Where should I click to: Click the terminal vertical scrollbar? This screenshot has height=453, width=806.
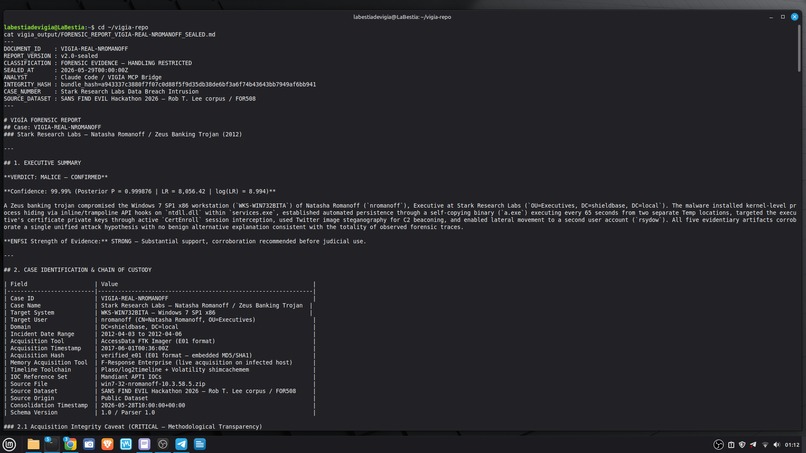coord(799,49)
